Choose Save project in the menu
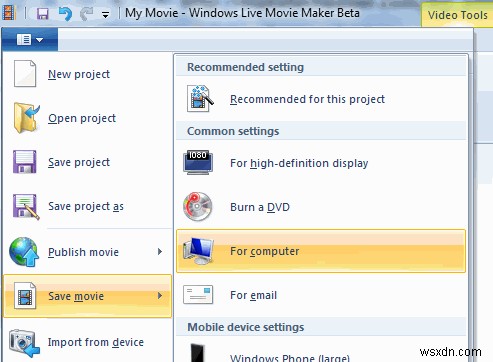This screenshot has height=362, width=493. (88, 162)
